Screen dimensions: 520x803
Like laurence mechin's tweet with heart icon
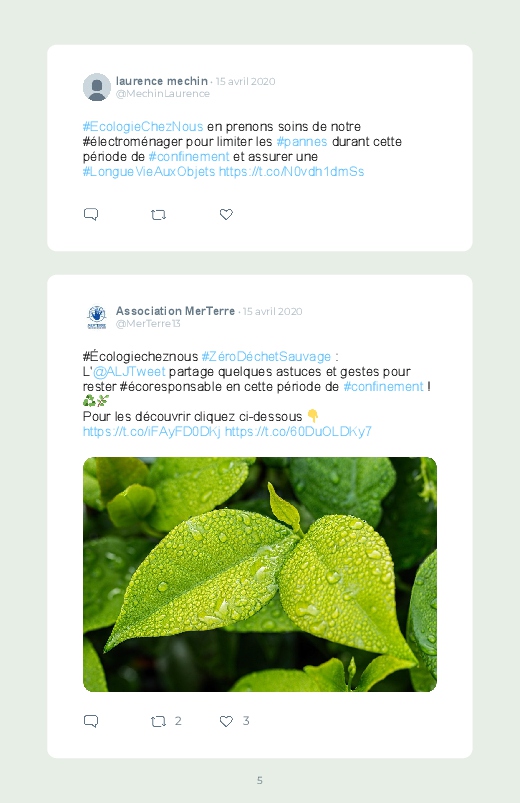coord(226,215)
